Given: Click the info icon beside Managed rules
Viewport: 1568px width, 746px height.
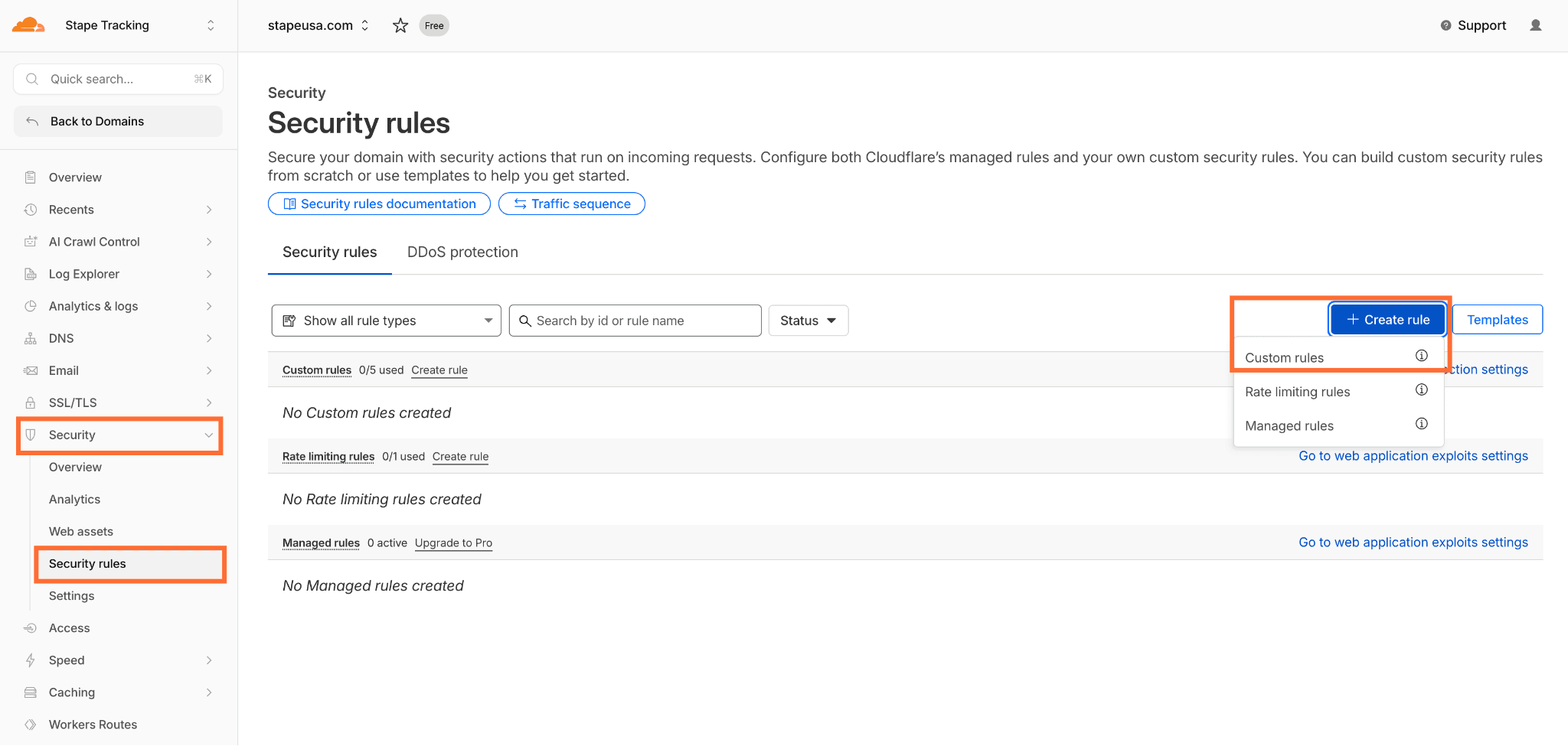Looking at the screenshot, I should pos(1421,424).
